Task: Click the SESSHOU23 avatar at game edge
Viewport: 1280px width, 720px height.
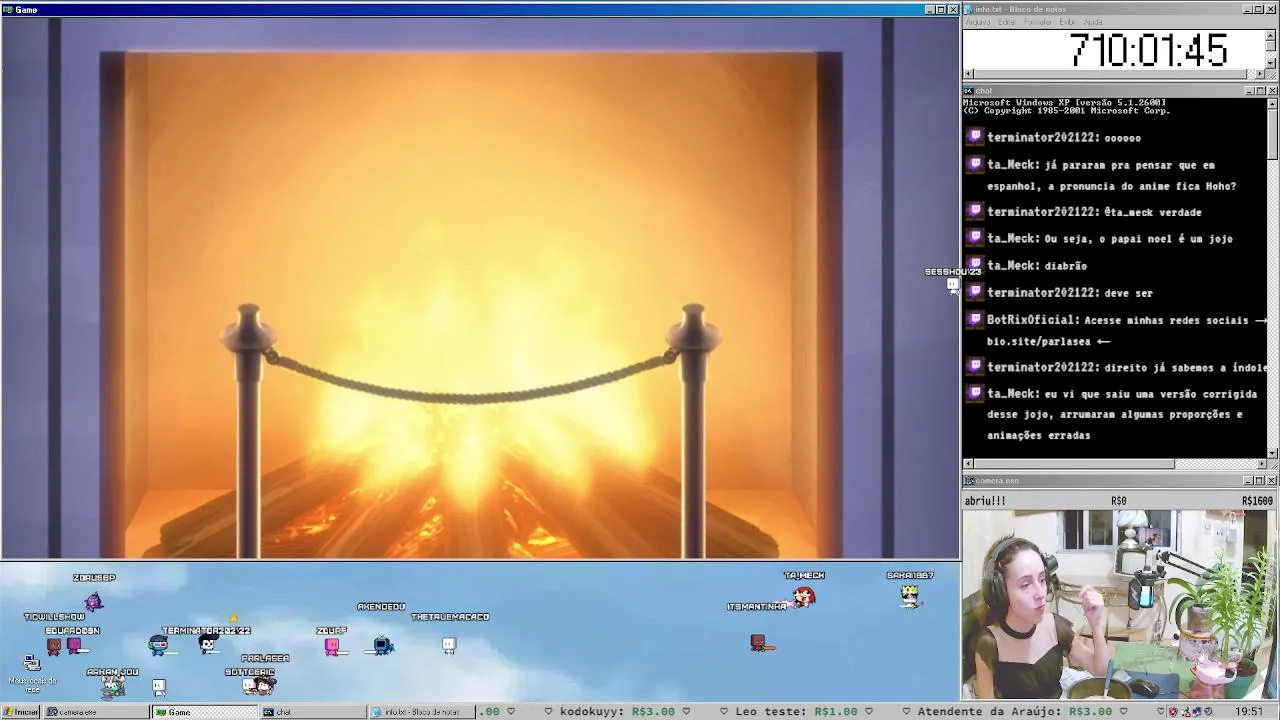Action: click(953, 287)
